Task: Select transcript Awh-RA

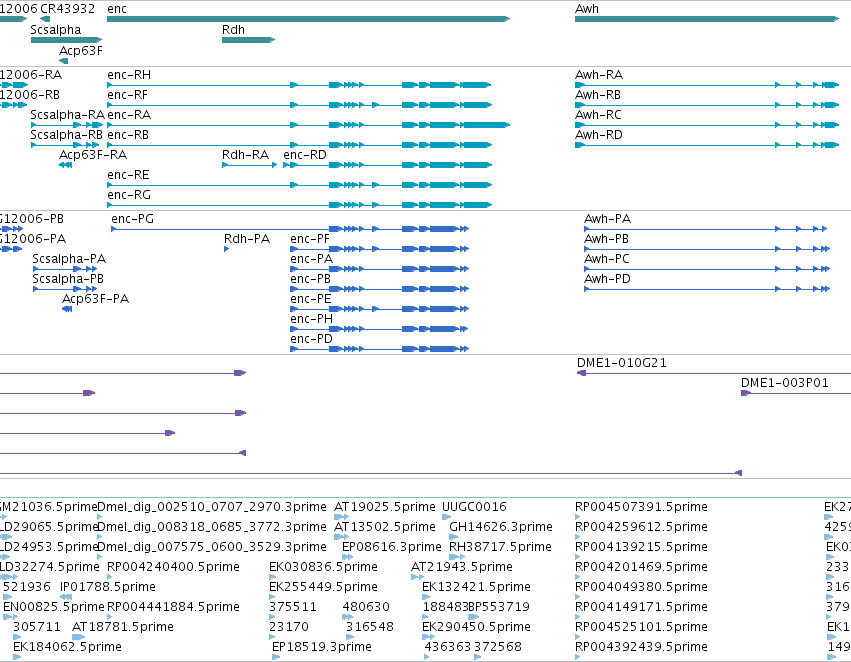Action: coord(707,85)
